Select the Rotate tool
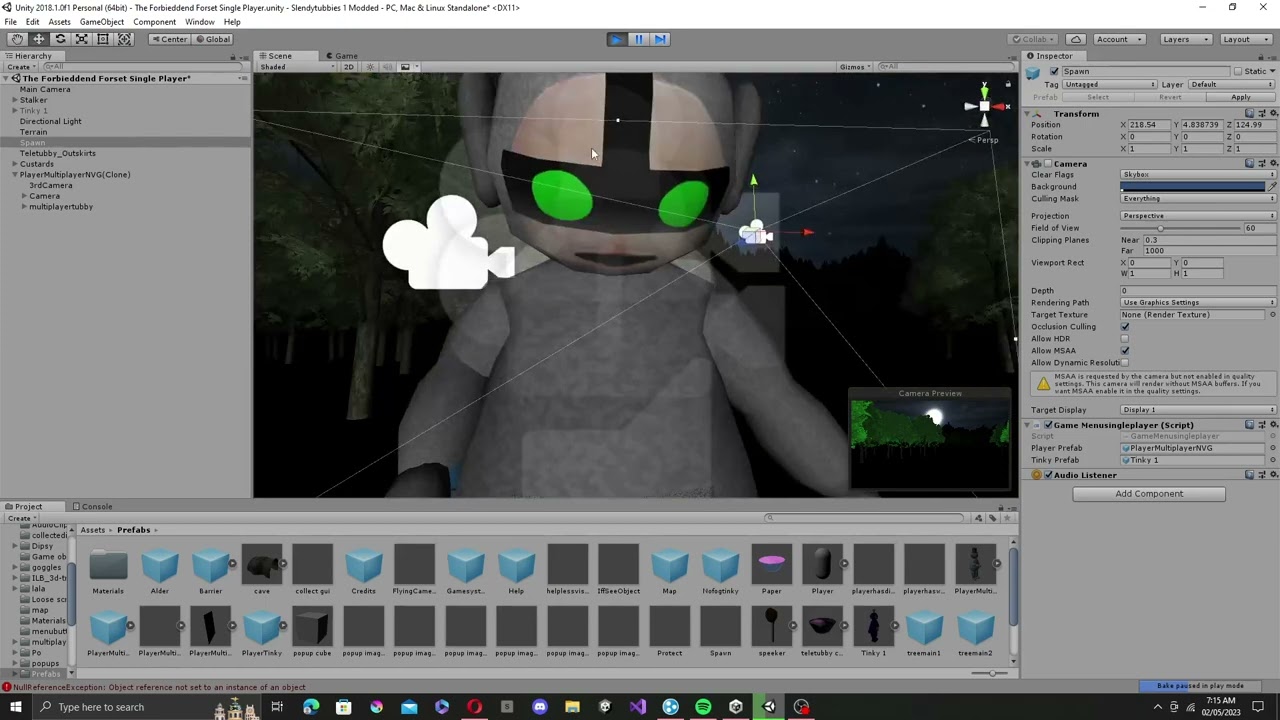Image resolution: width=1280 pixels, height=720 pixels. 60,39
